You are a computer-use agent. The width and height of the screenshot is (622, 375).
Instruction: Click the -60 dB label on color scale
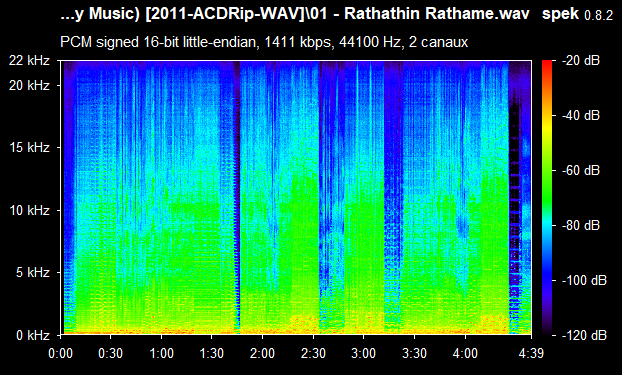581,170
